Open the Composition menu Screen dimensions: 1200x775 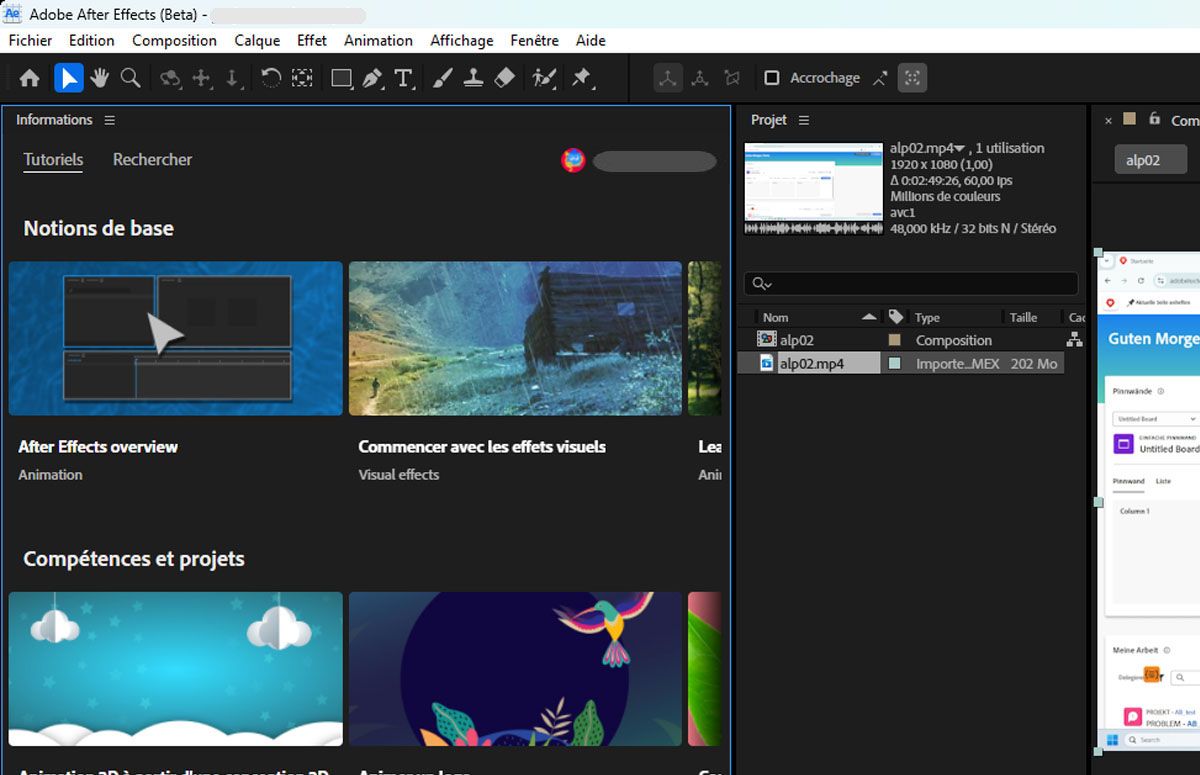pyautogui.click(x=174, y=40)
